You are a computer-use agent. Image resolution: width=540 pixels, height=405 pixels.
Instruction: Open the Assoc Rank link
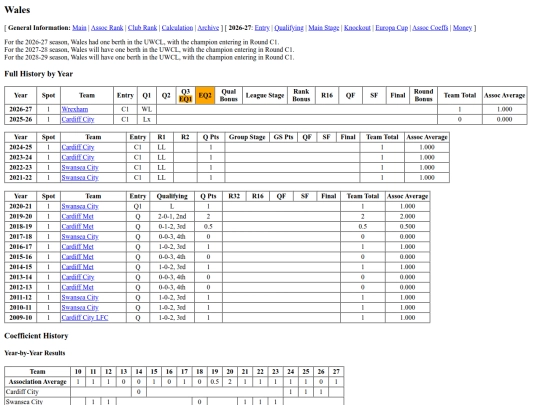(x=107, y=28)
